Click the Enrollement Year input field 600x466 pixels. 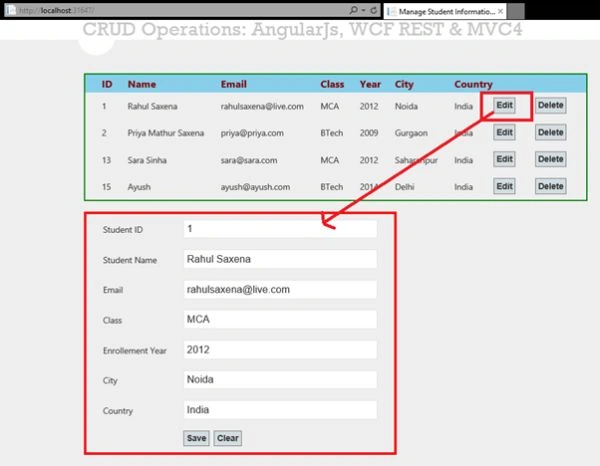click(280, 350)
